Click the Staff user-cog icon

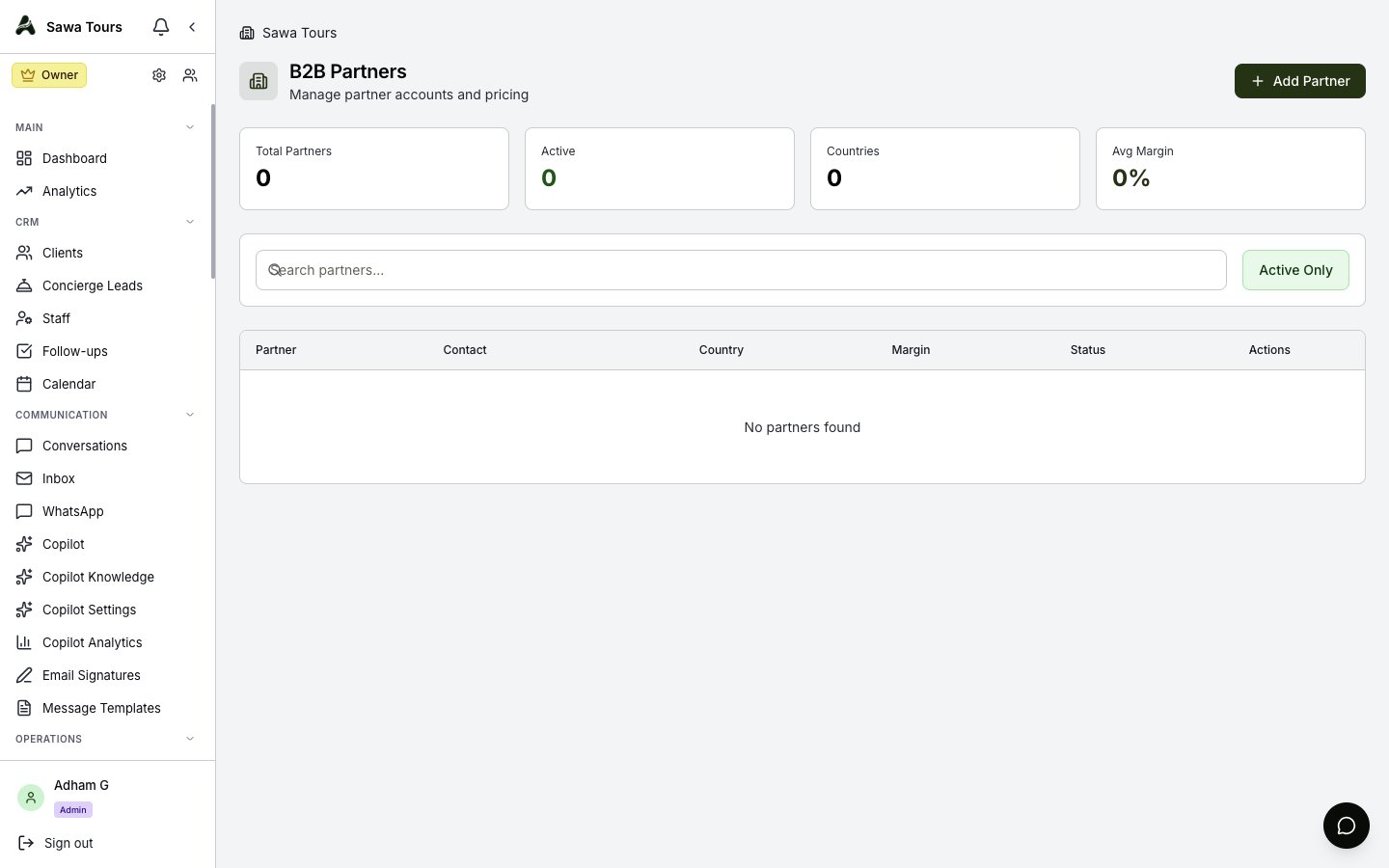24,318
